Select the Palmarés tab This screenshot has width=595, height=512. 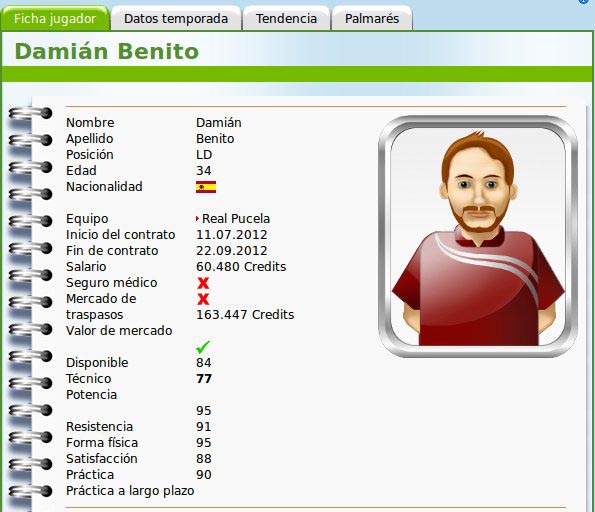point(372,19)
